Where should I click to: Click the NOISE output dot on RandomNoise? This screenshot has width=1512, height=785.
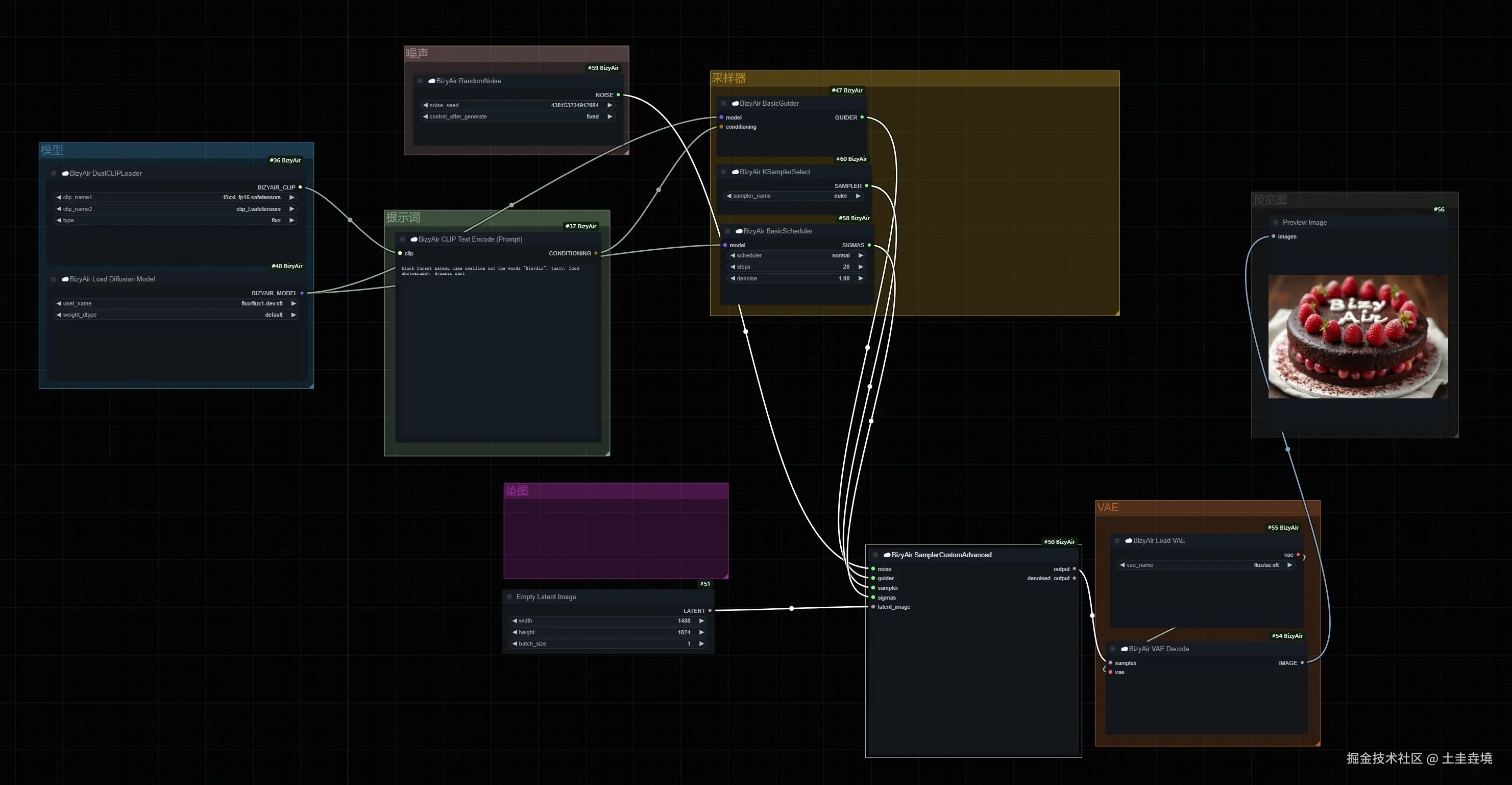coord(618,94)
